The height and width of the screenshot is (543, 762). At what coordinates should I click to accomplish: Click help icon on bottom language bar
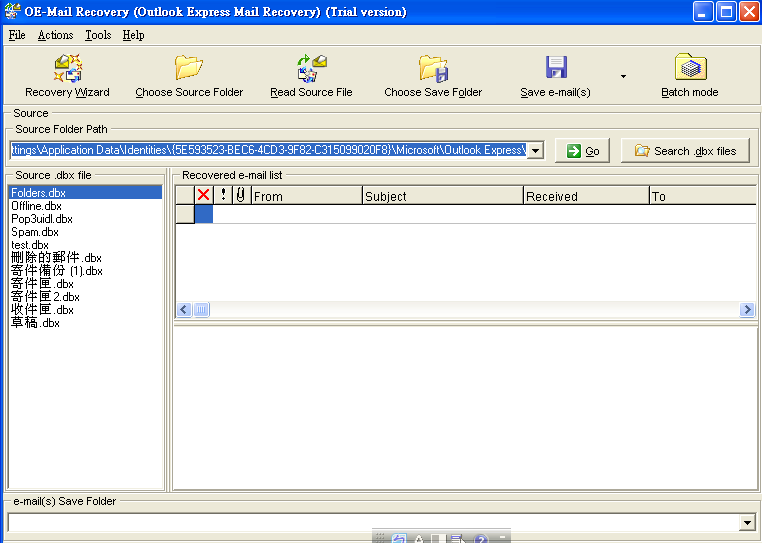(481, 539)
